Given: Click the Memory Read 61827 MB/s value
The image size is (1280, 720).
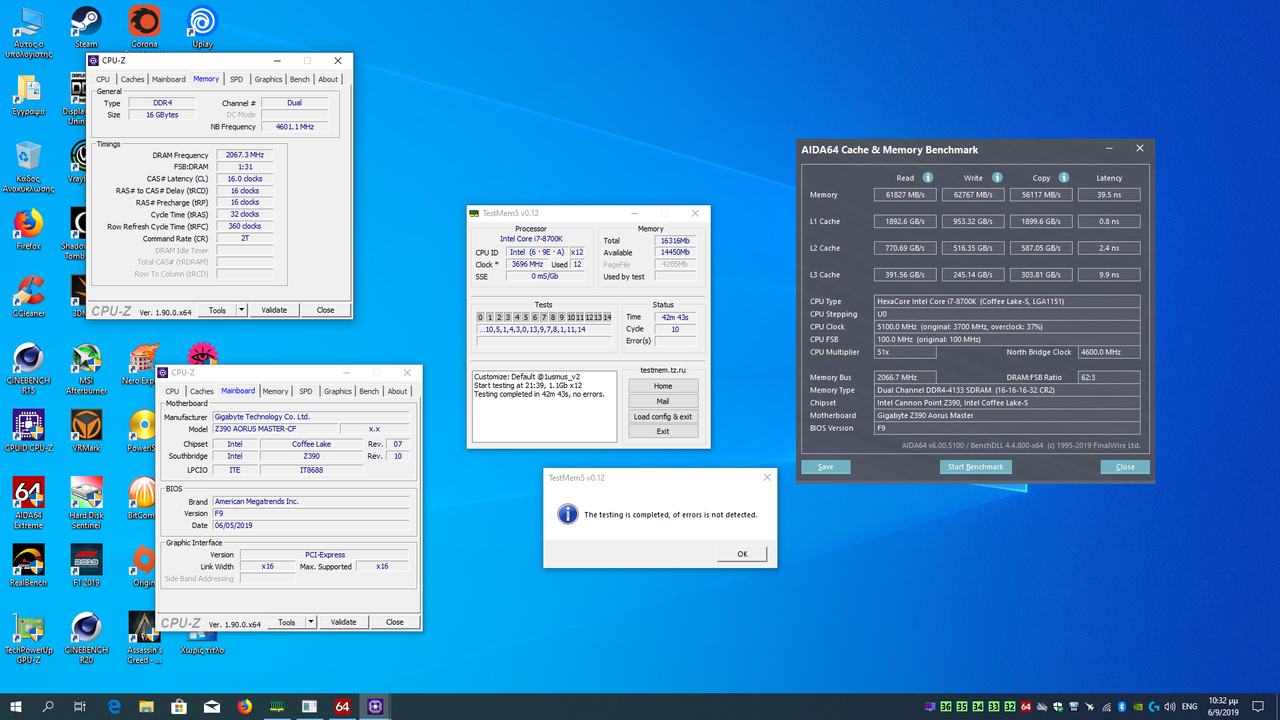Looking at the screenshot, I should point(905,195).
